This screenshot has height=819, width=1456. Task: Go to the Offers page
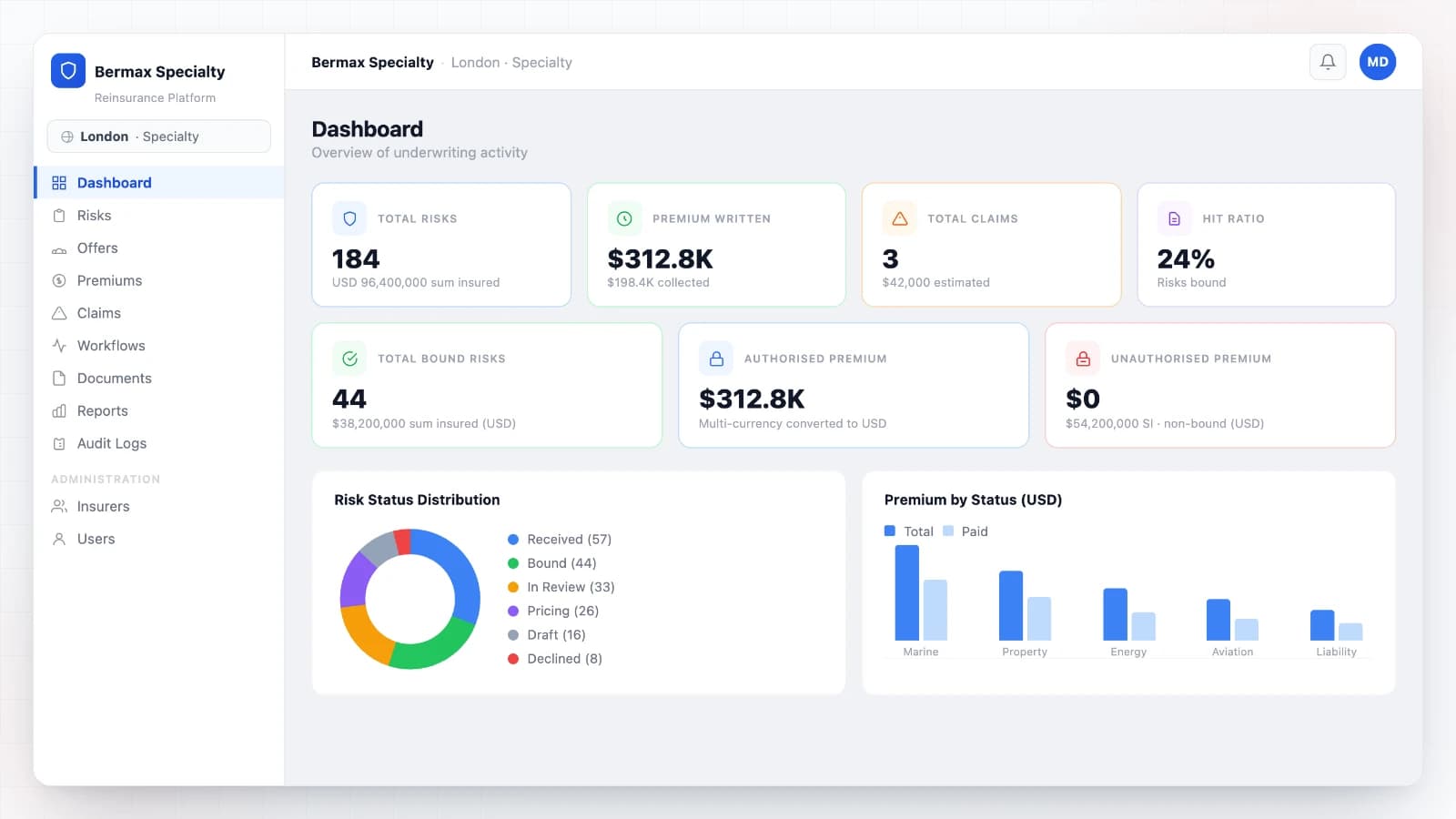[159, 248]
